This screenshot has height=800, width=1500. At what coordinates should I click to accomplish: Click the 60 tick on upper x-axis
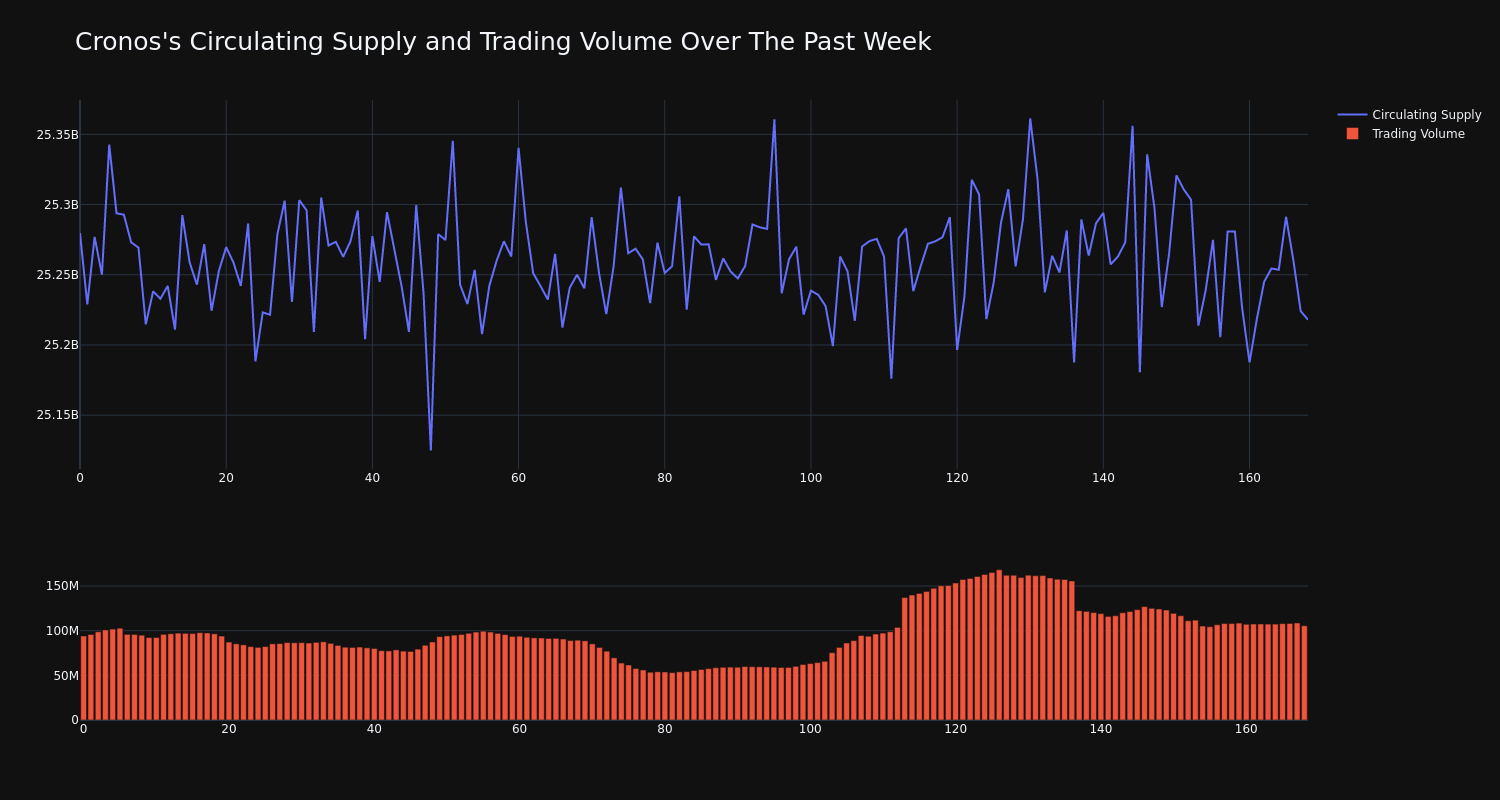tap(518, 478)
